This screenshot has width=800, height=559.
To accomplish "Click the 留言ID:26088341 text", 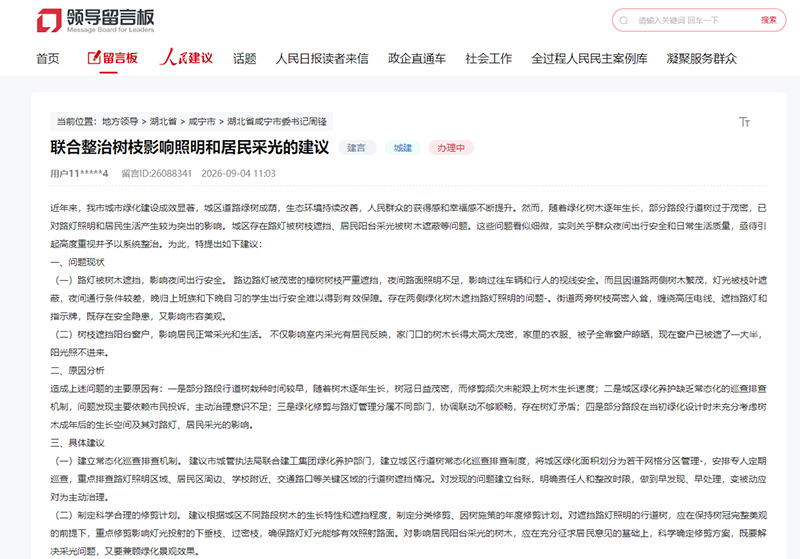I will pyautogui.click(x=157, y=173).
